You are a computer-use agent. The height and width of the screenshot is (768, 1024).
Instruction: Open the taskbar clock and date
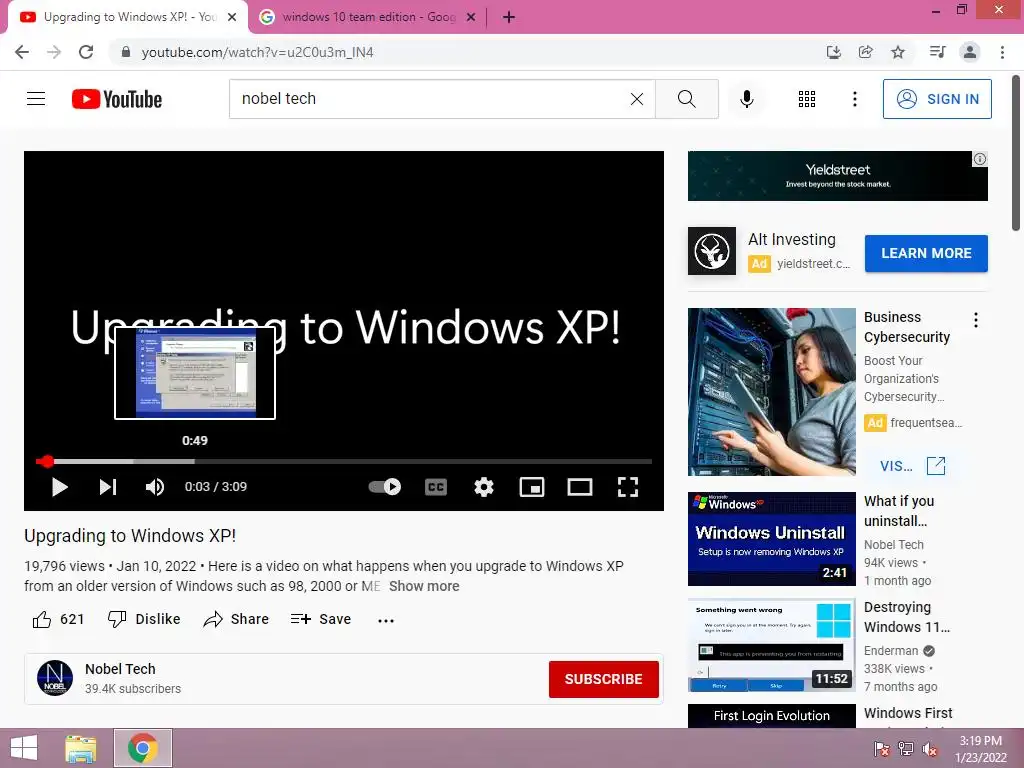point(980,749)
